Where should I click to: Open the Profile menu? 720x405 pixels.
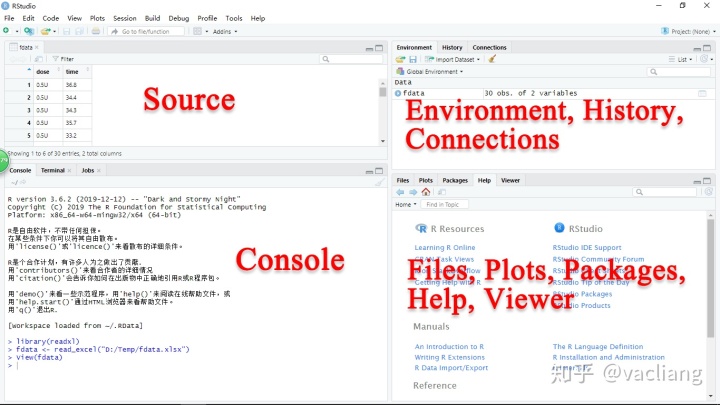(207, 18)
